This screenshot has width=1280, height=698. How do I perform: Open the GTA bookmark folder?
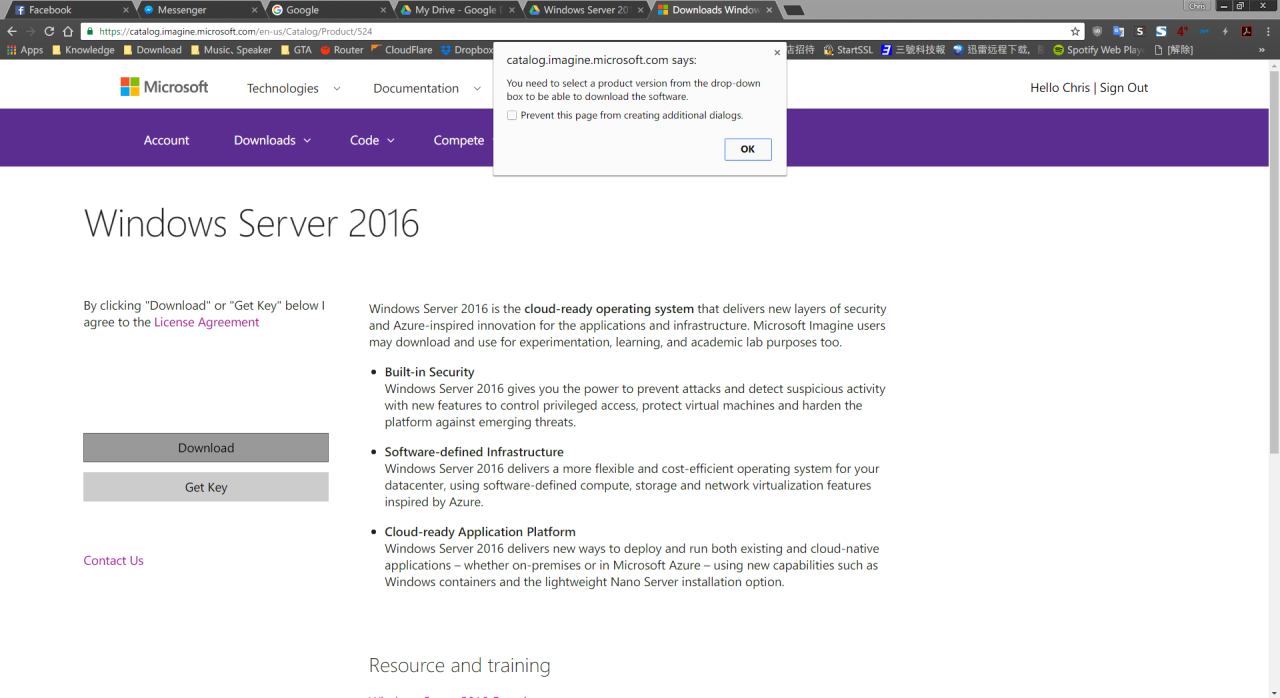[x=296, y=50]
